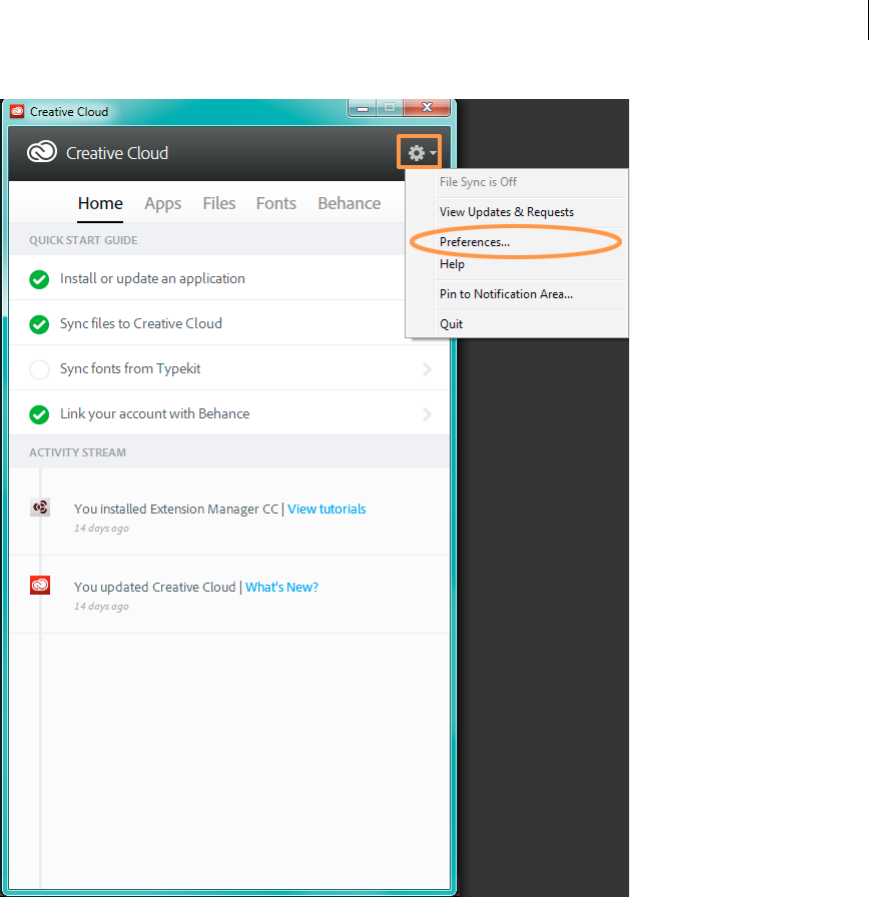The height and width of the screenshot is (897, 869).
Task: Click the QUICK START GUIDE heading
Action: click(84, 240)
